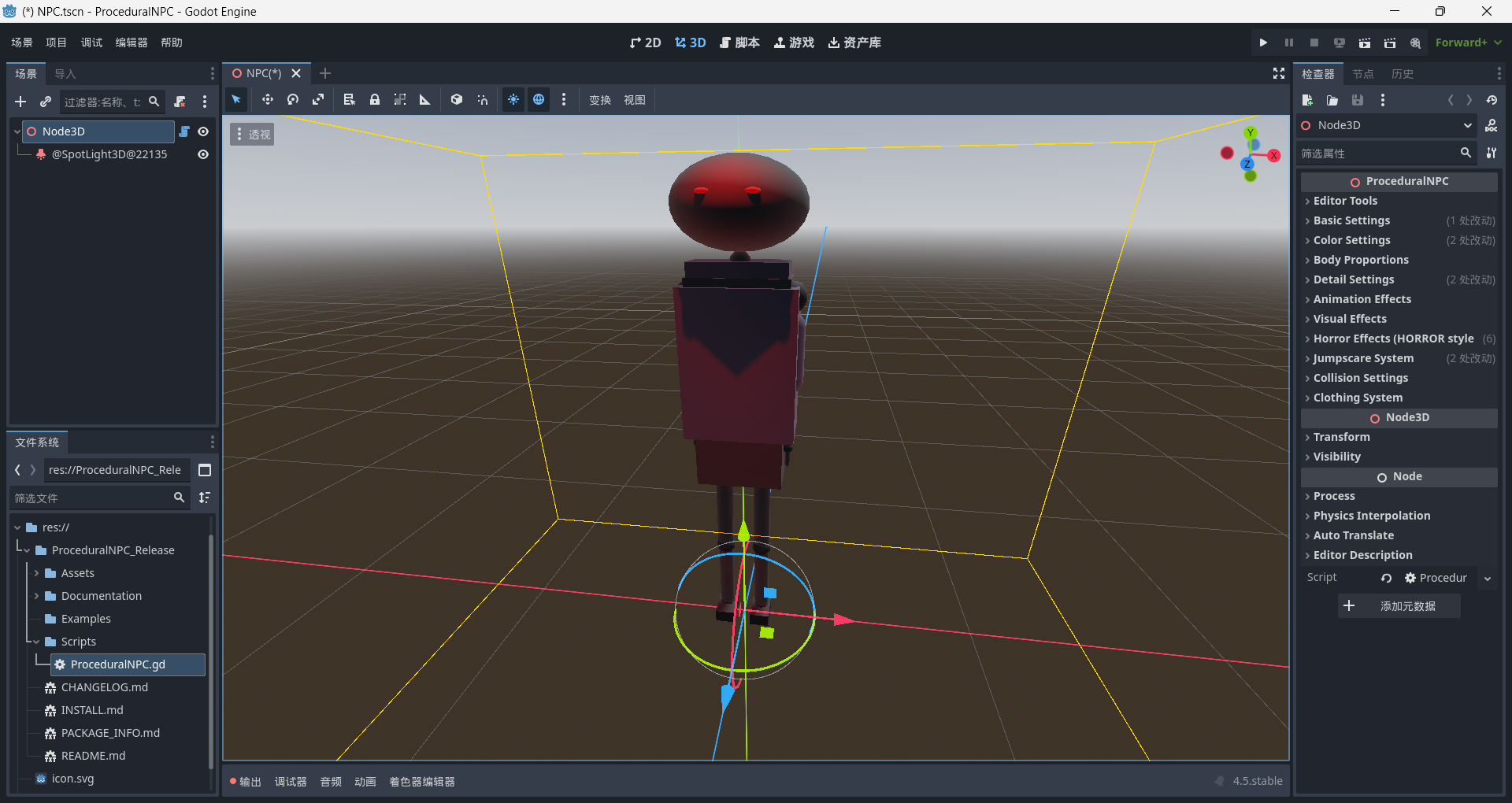Open the viewport toolbar three-dot options

pos(564,100)
